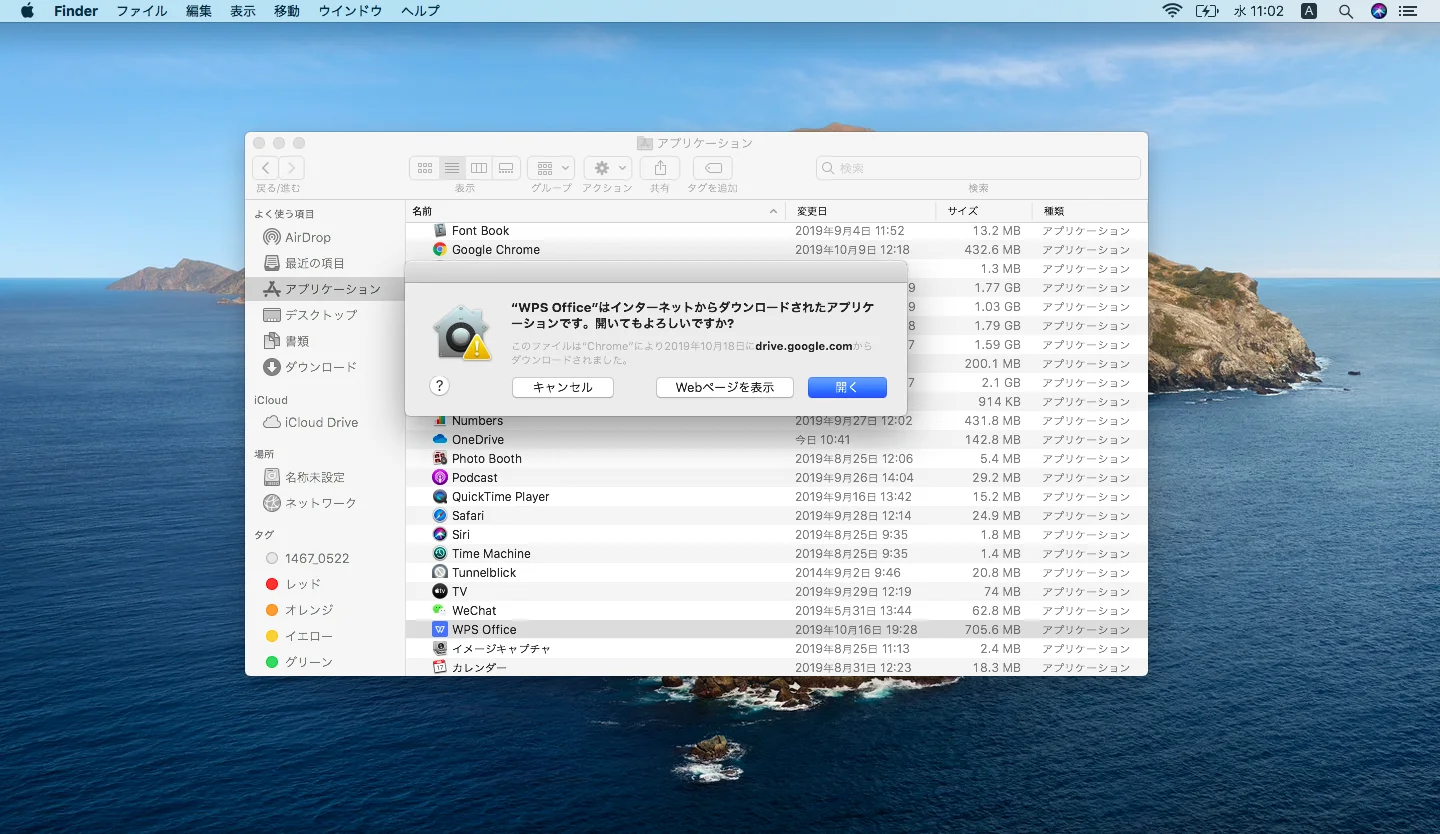
Task: Click the TV app icon
Action: [440, 592]
